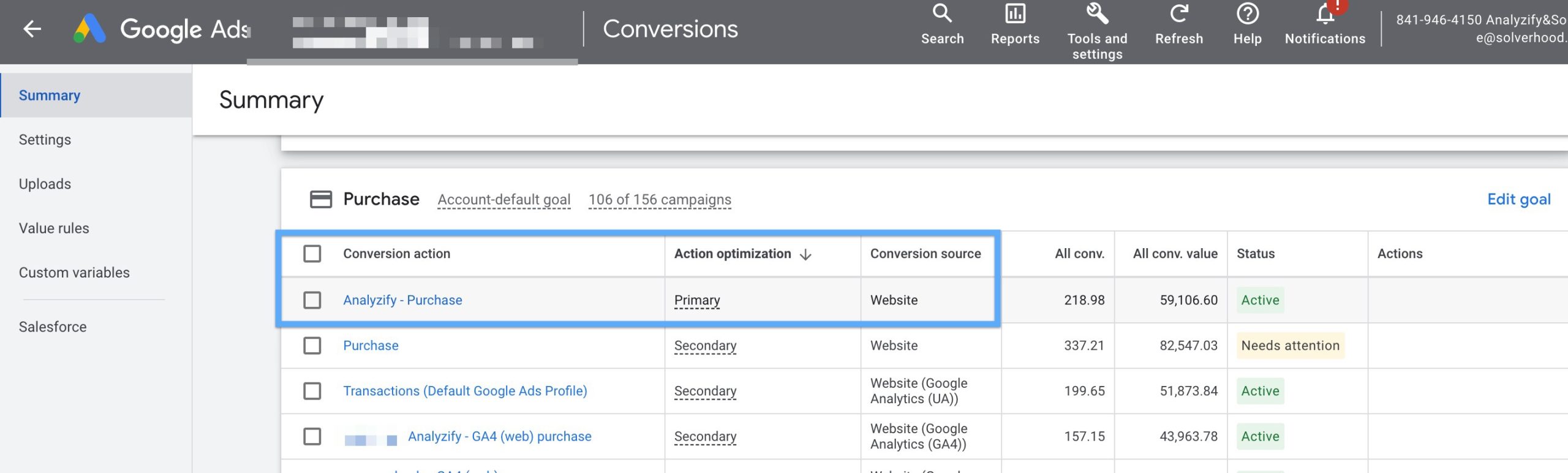Screen dimensions: 1568x473
Task: Open the Search magnifier icon
Action: 942,13
